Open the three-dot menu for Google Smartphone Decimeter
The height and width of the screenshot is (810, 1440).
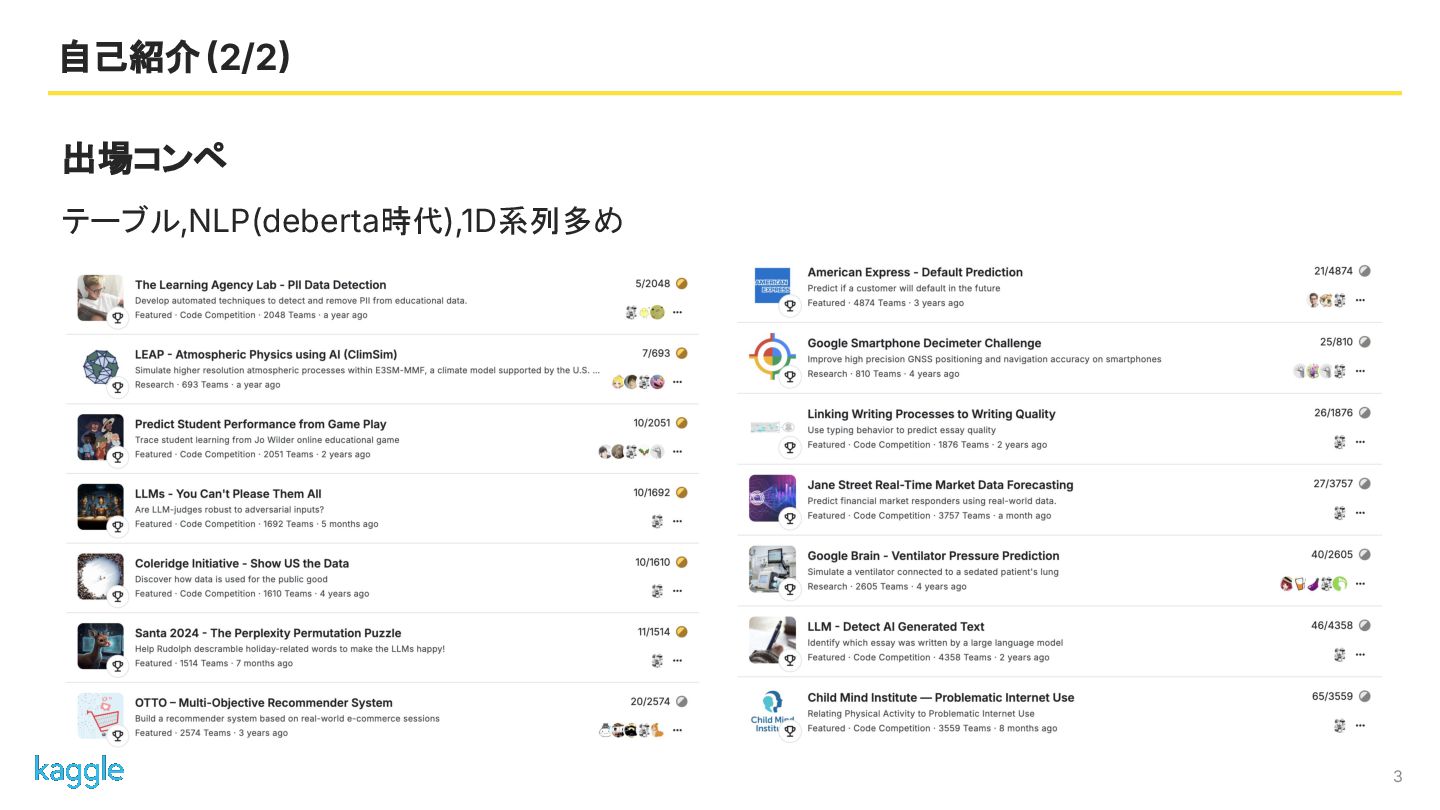pos(1360,371)
